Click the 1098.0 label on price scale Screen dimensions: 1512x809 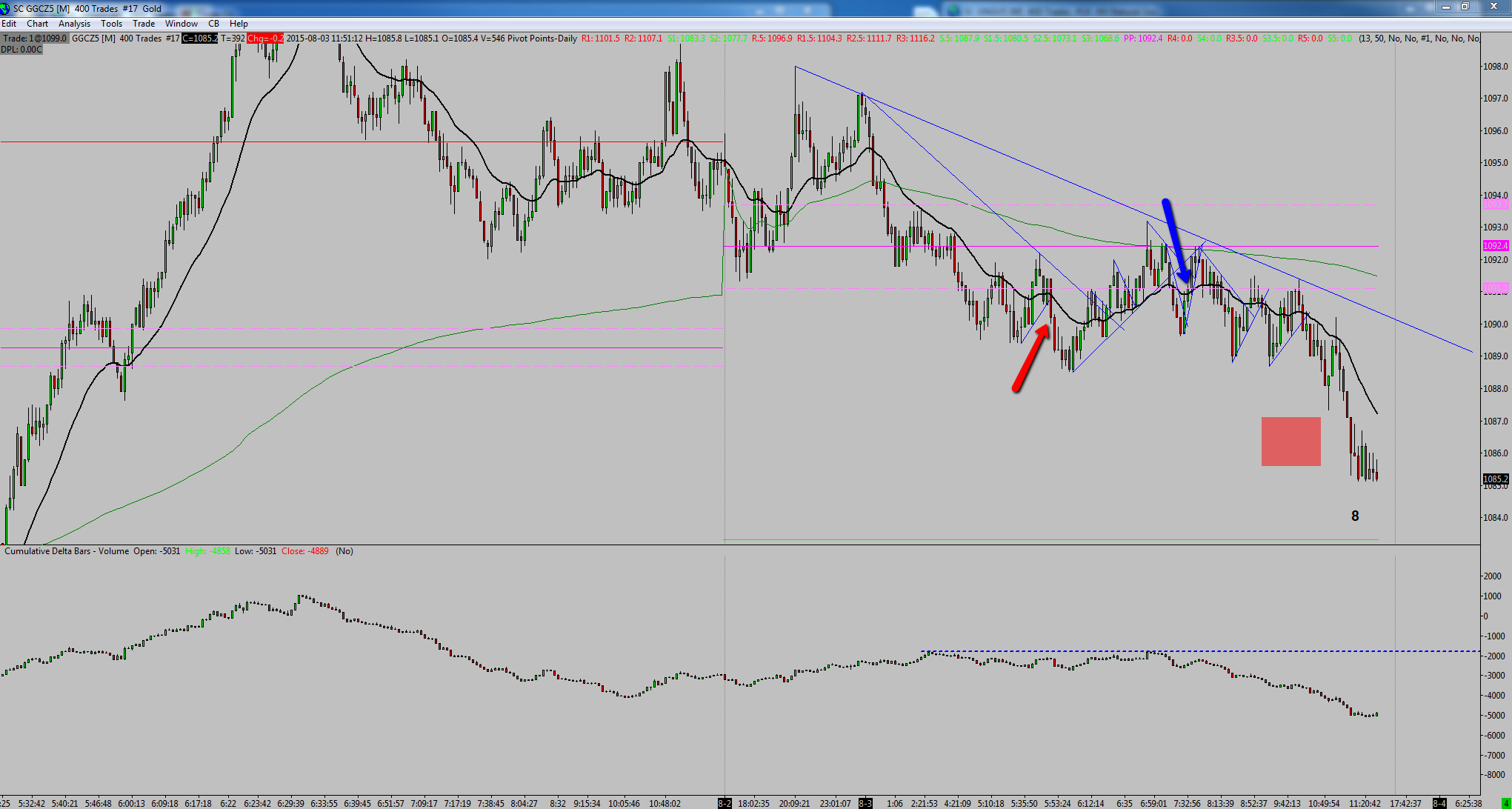click(x=1495, y=67)
